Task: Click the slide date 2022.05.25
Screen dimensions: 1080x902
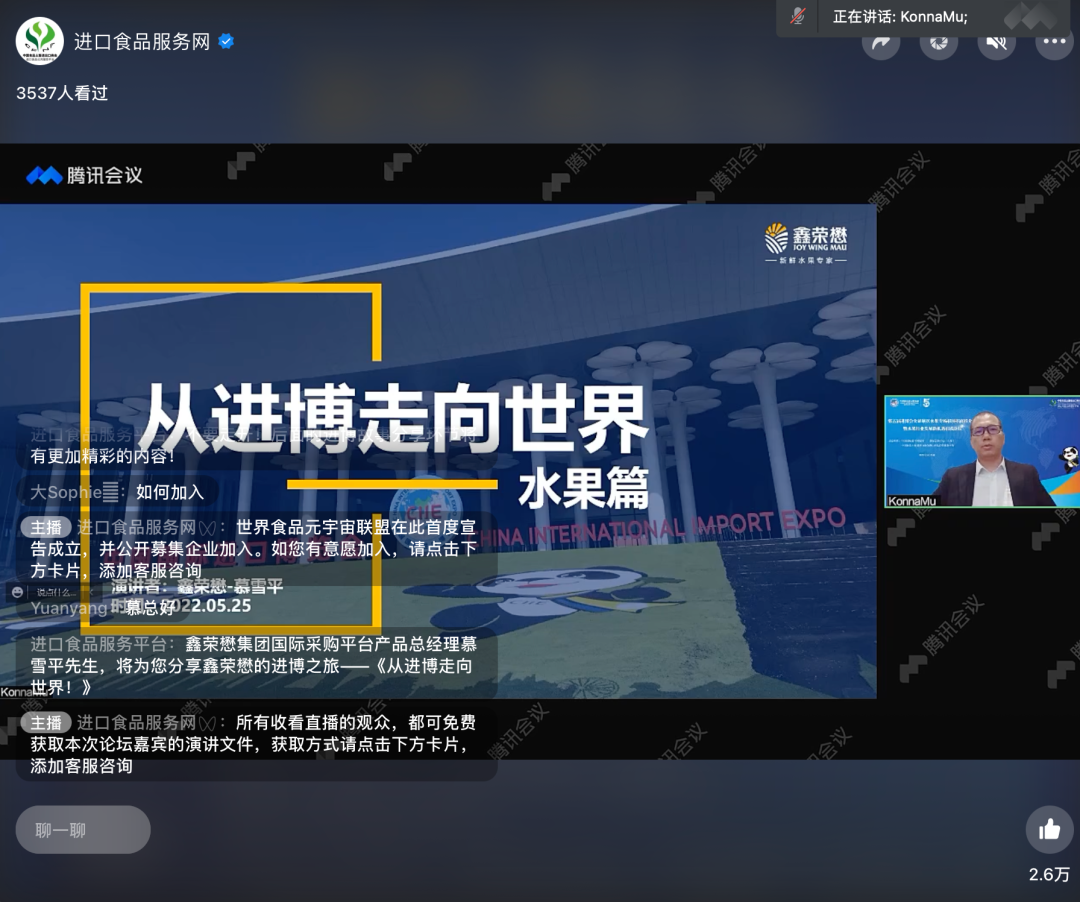Action: [207, 605]
